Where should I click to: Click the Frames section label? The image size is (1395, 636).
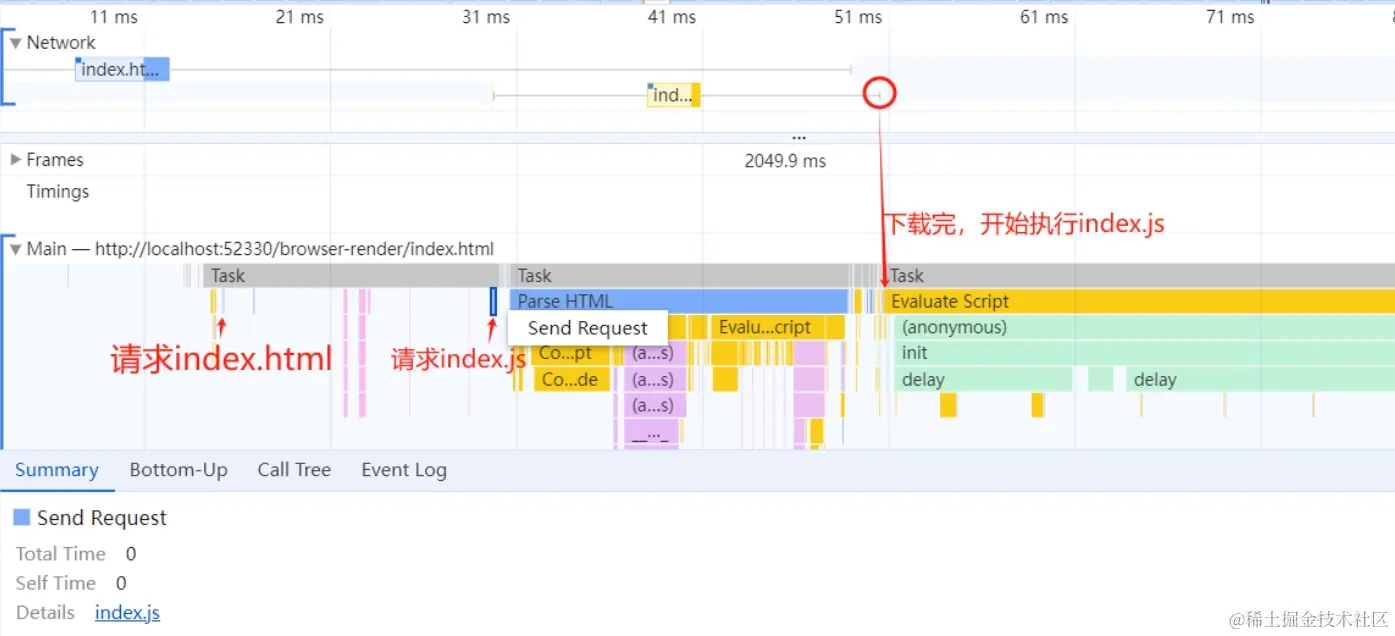click(x=55, y=160)
